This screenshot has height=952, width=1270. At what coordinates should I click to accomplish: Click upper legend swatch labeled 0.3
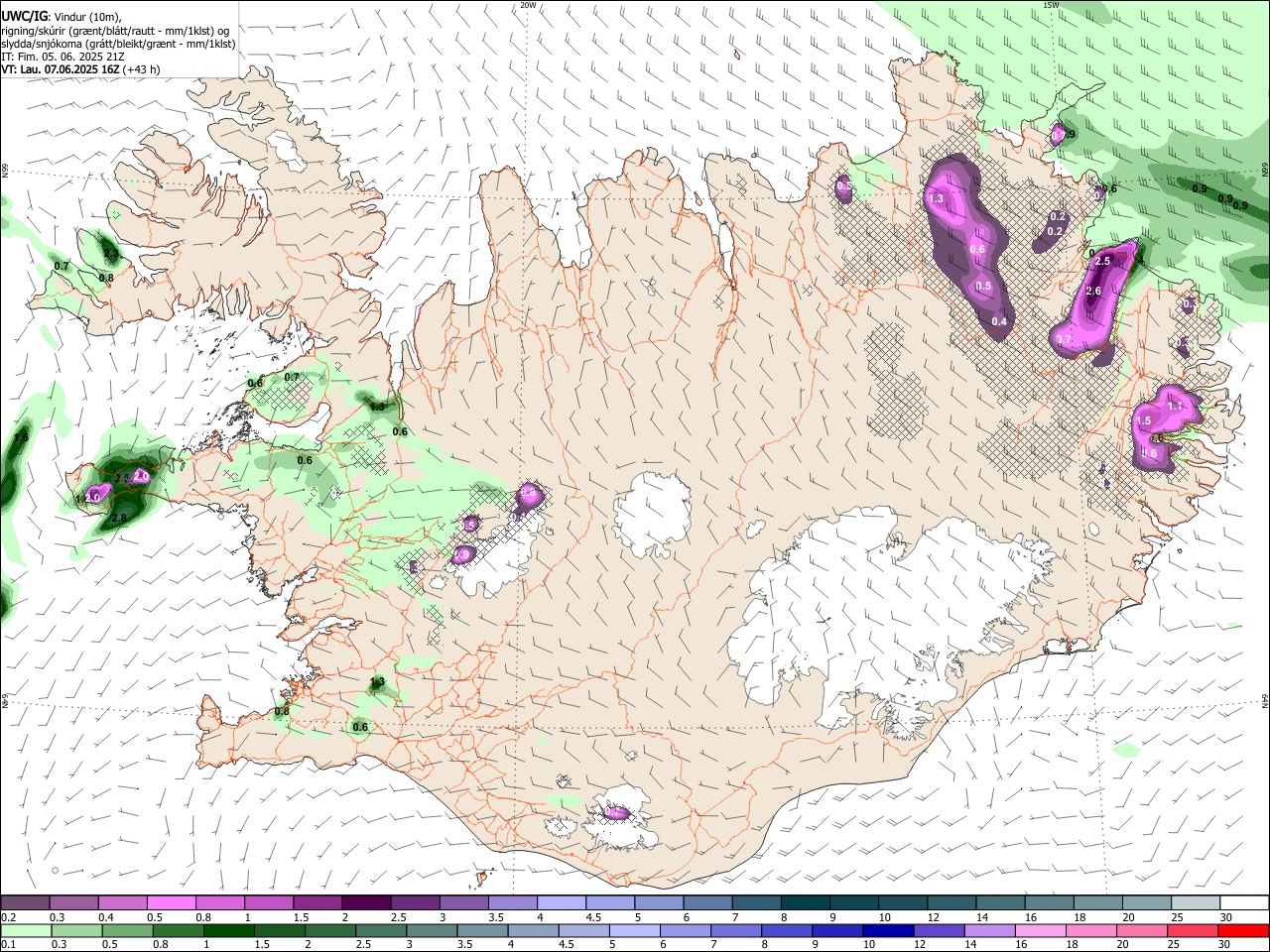74,903
